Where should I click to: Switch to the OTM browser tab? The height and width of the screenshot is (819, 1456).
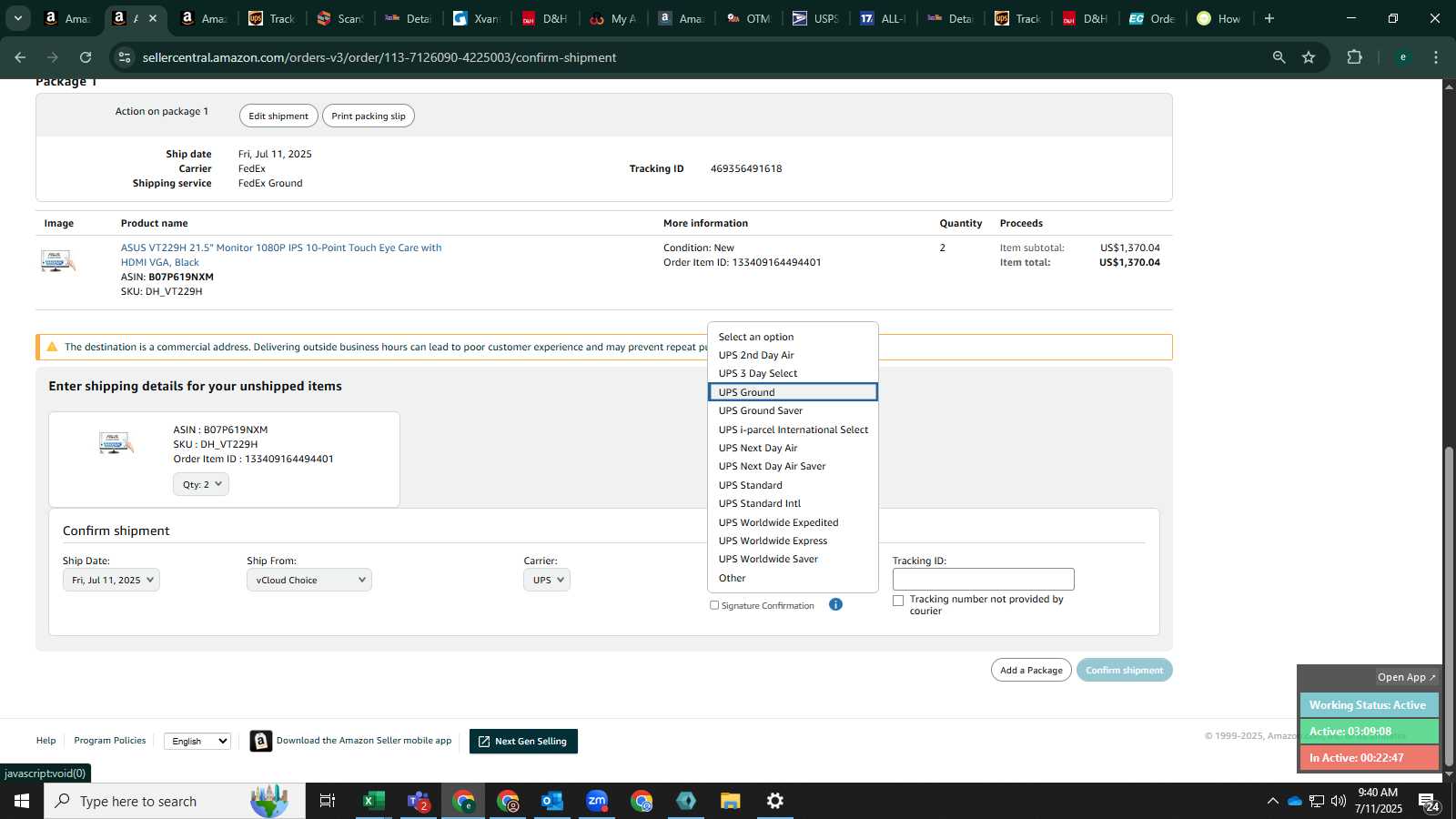(748, 18)
